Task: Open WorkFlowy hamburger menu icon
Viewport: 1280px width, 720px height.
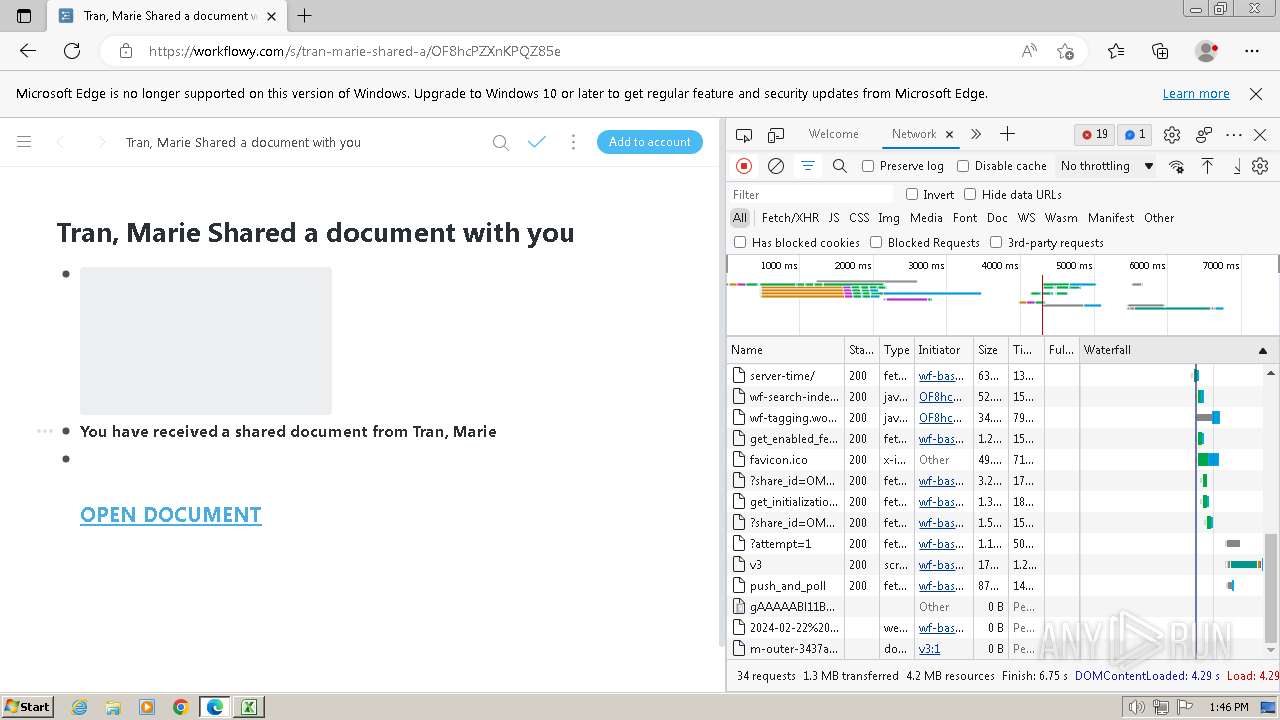Action: coord(24,142)
